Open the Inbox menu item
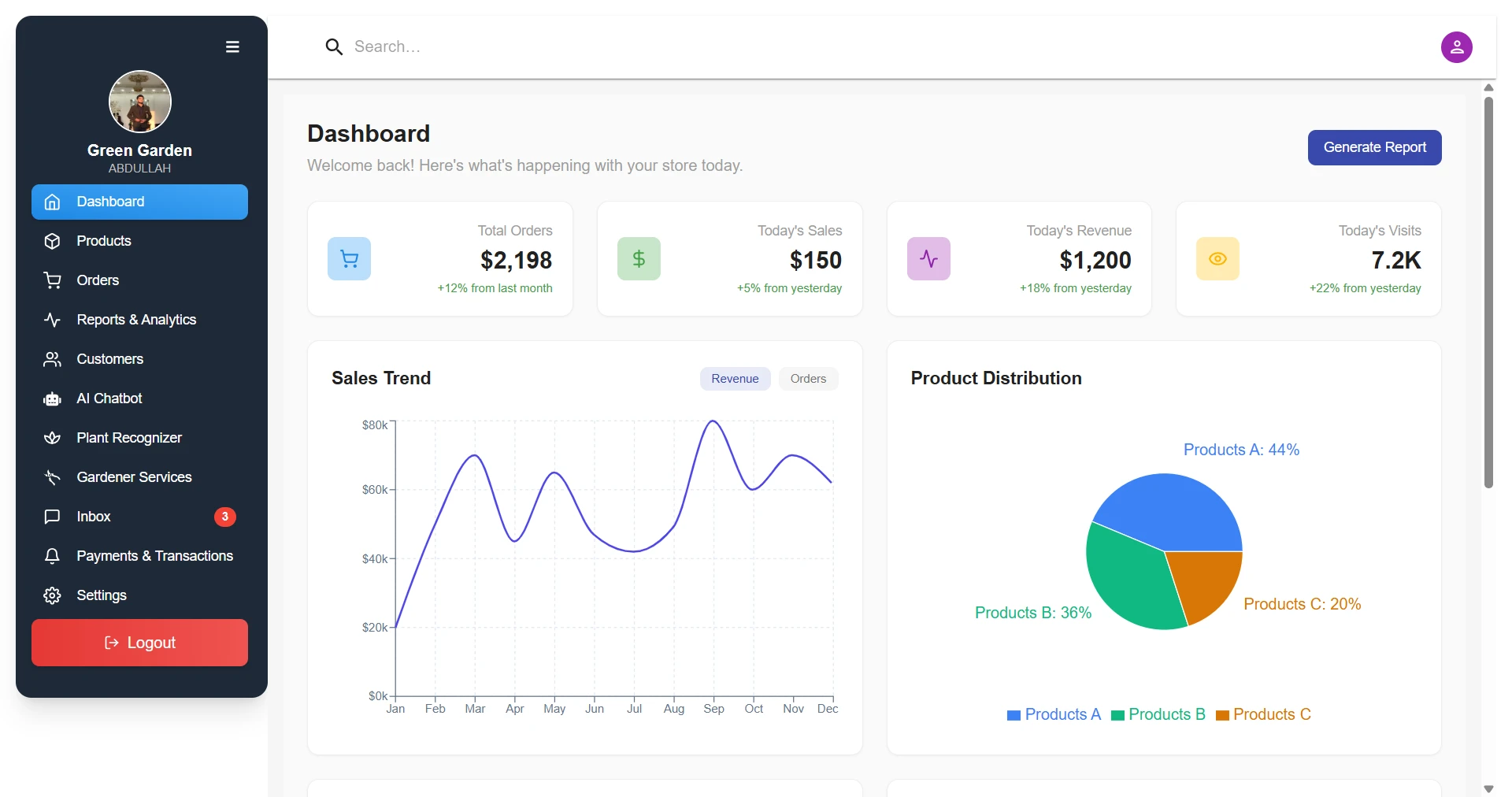 point(94,517)
